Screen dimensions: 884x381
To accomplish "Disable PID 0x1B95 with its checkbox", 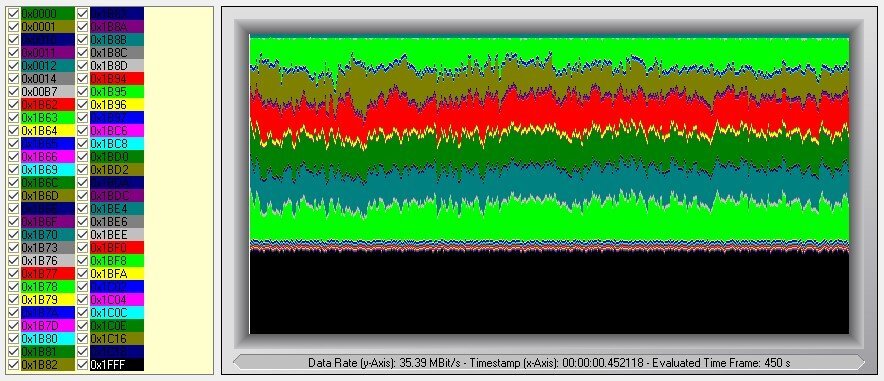I will click(x=82, y=91).
